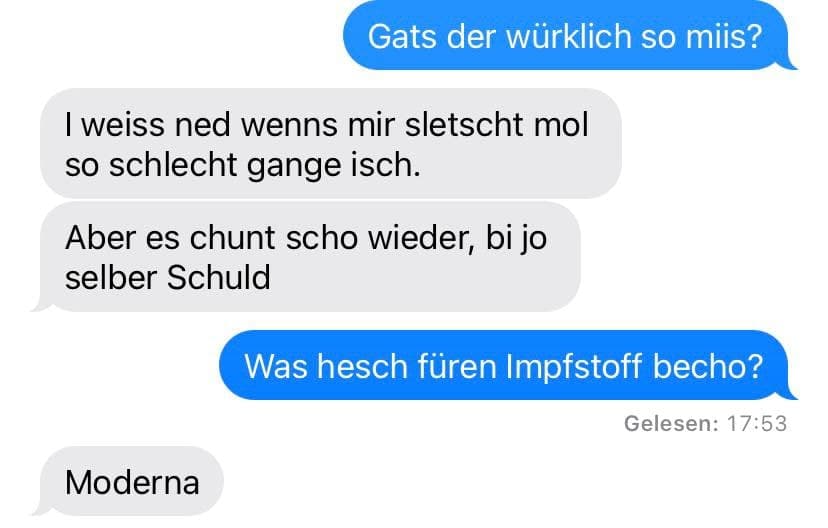
Task: Tap the word 'sletscht' in the grey message
Action: 464,125
